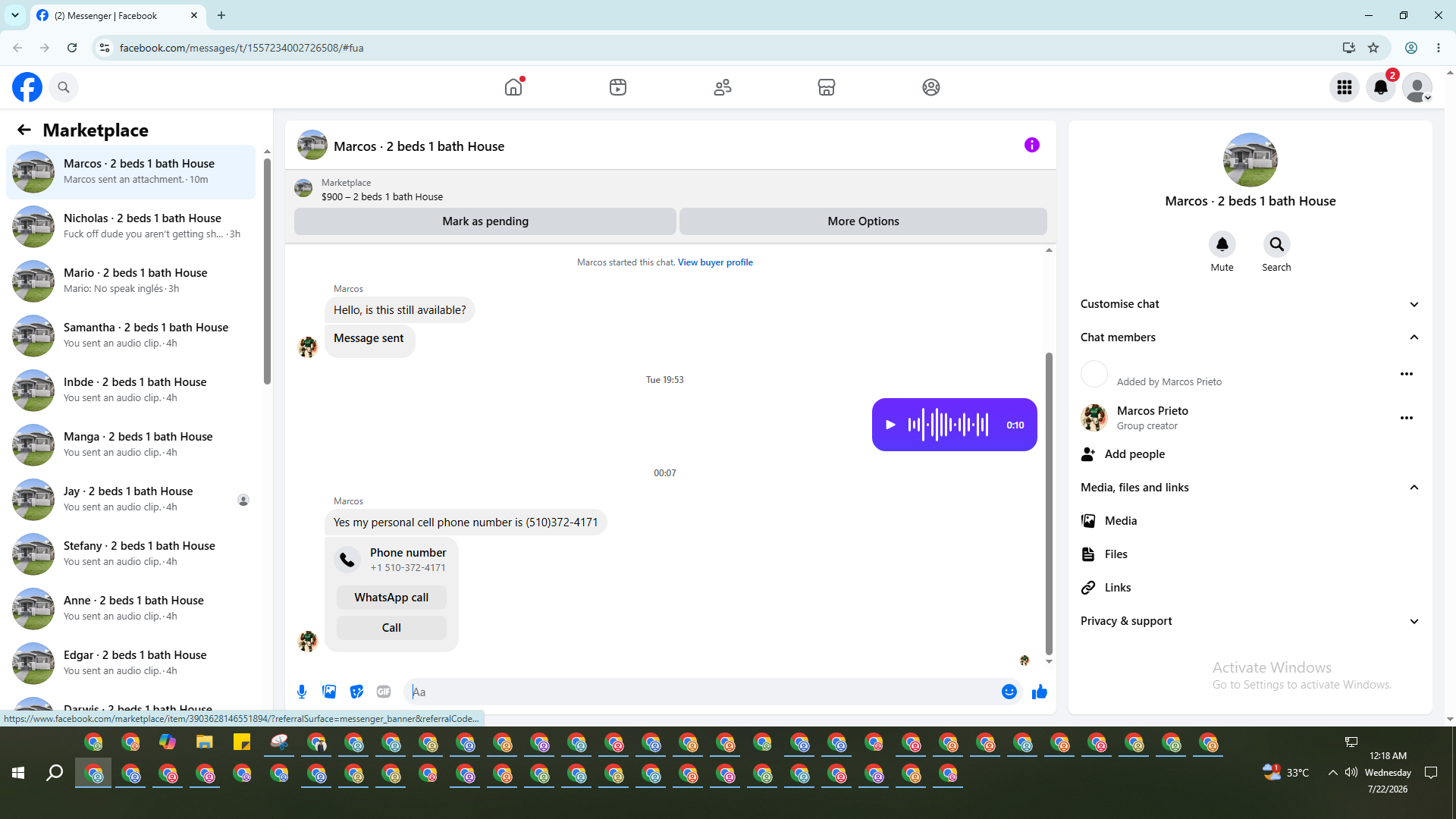The height and width of the screenshot is (819, 1456).
Task: Open Facebook search magnifier
Action: pyautogui.click(x=64, y=87)
